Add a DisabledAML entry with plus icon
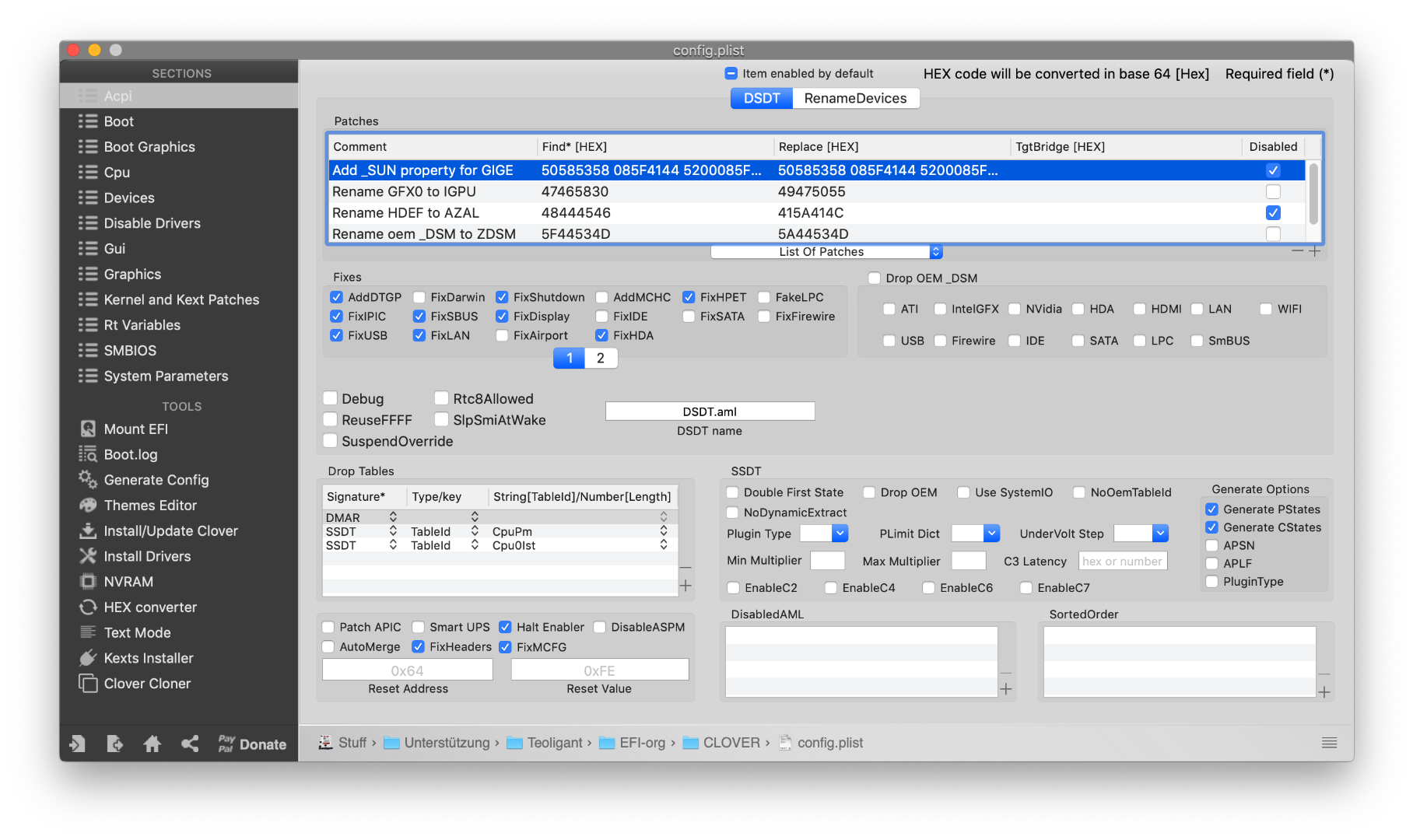 point(1006,689)
